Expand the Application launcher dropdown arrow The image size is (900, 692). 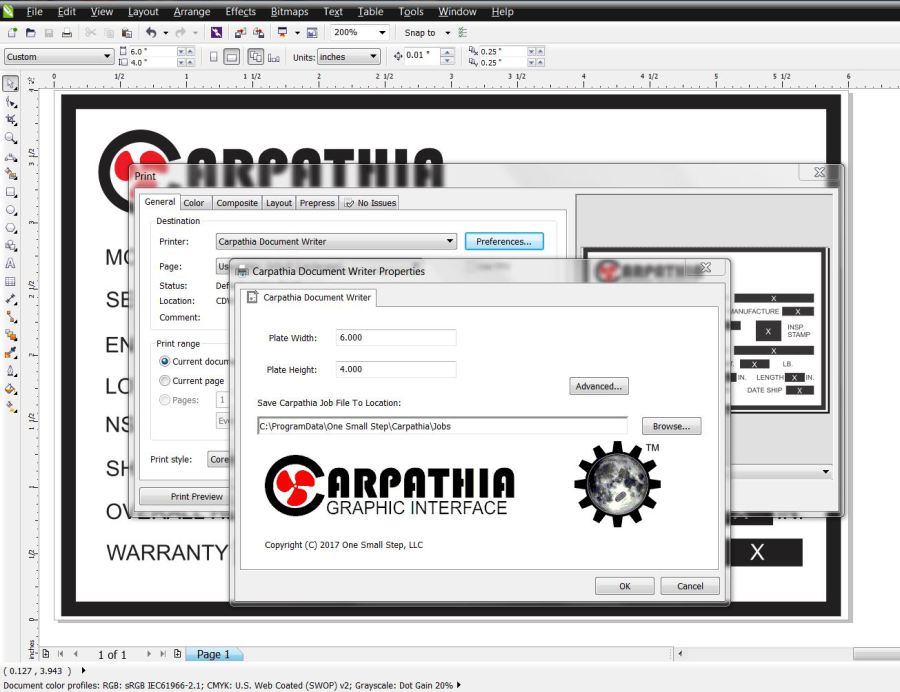297,33
